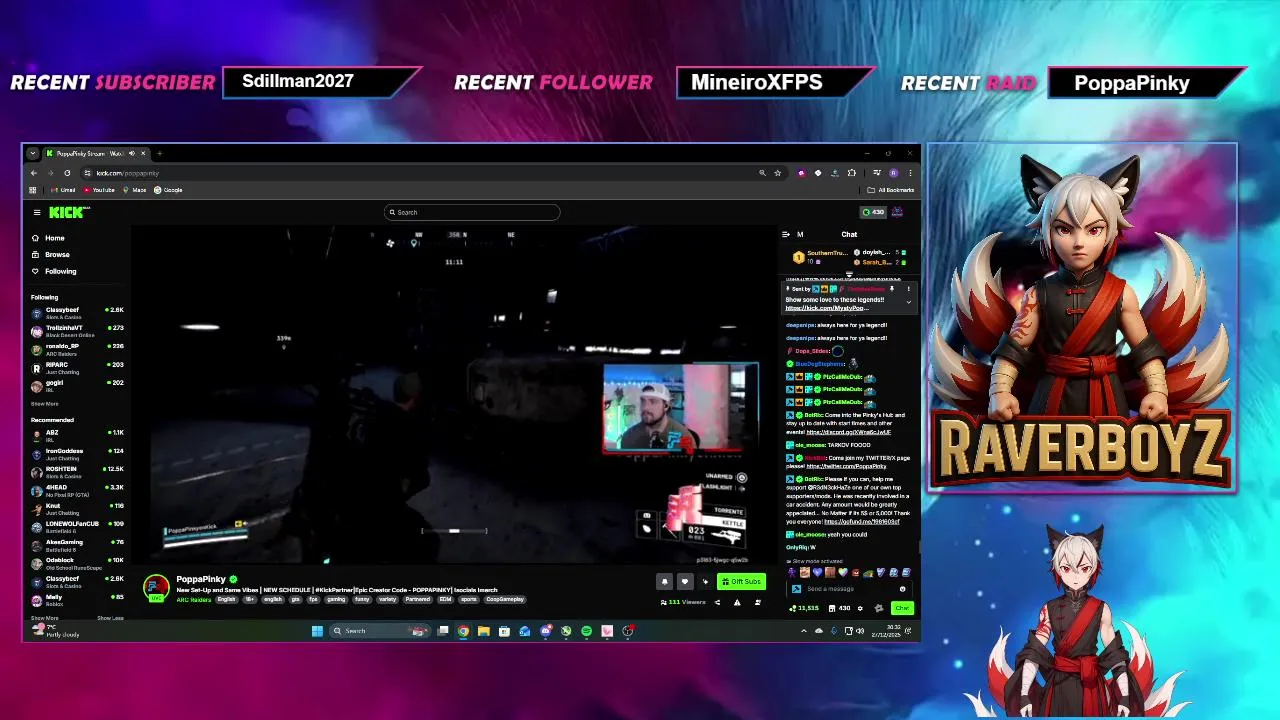Open the Kick user avatar menu
This screenshot has width=1280, height=720.
point(898,212)
